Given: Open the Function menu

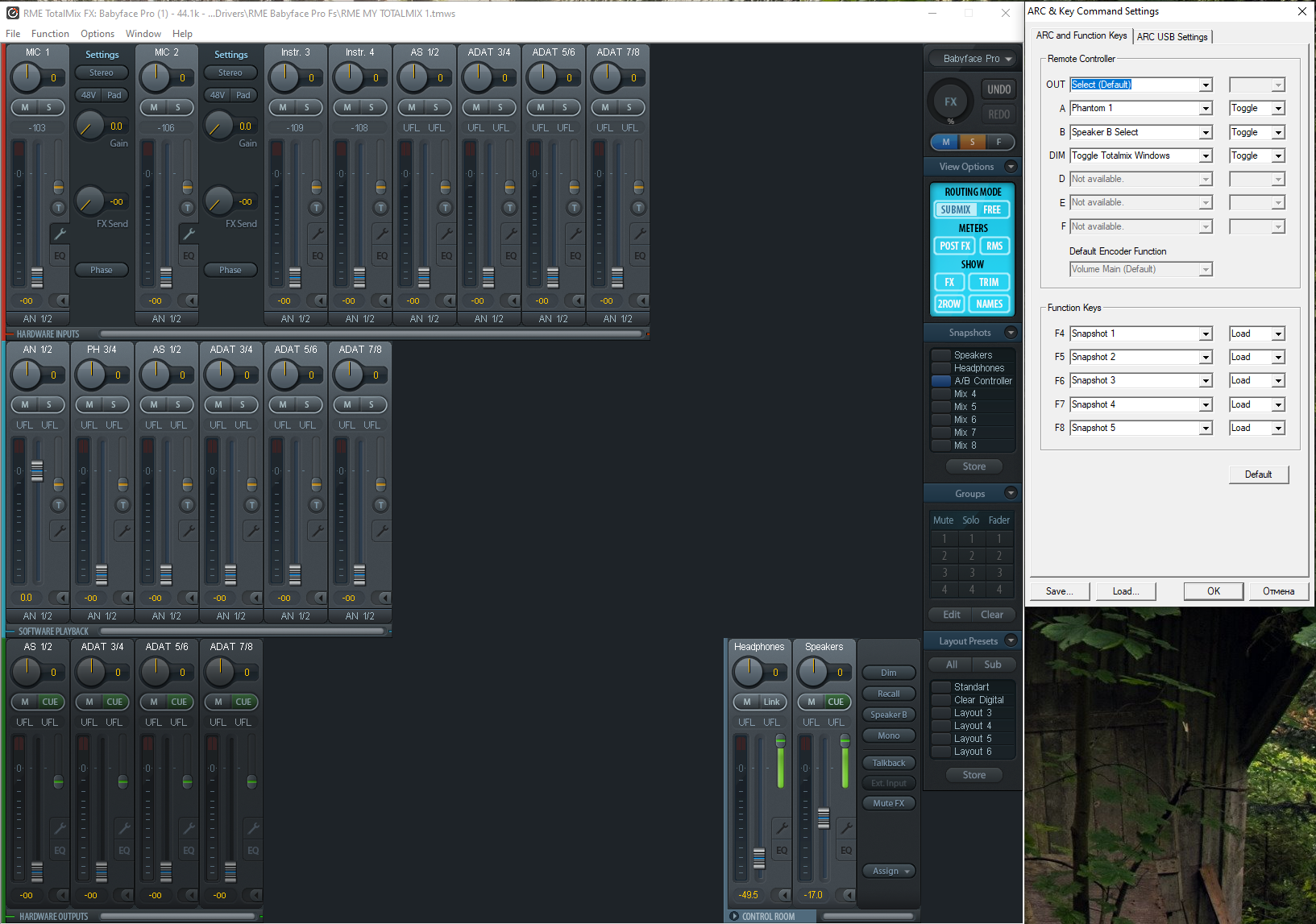Looking at the screenshot, I should (50, 34).
